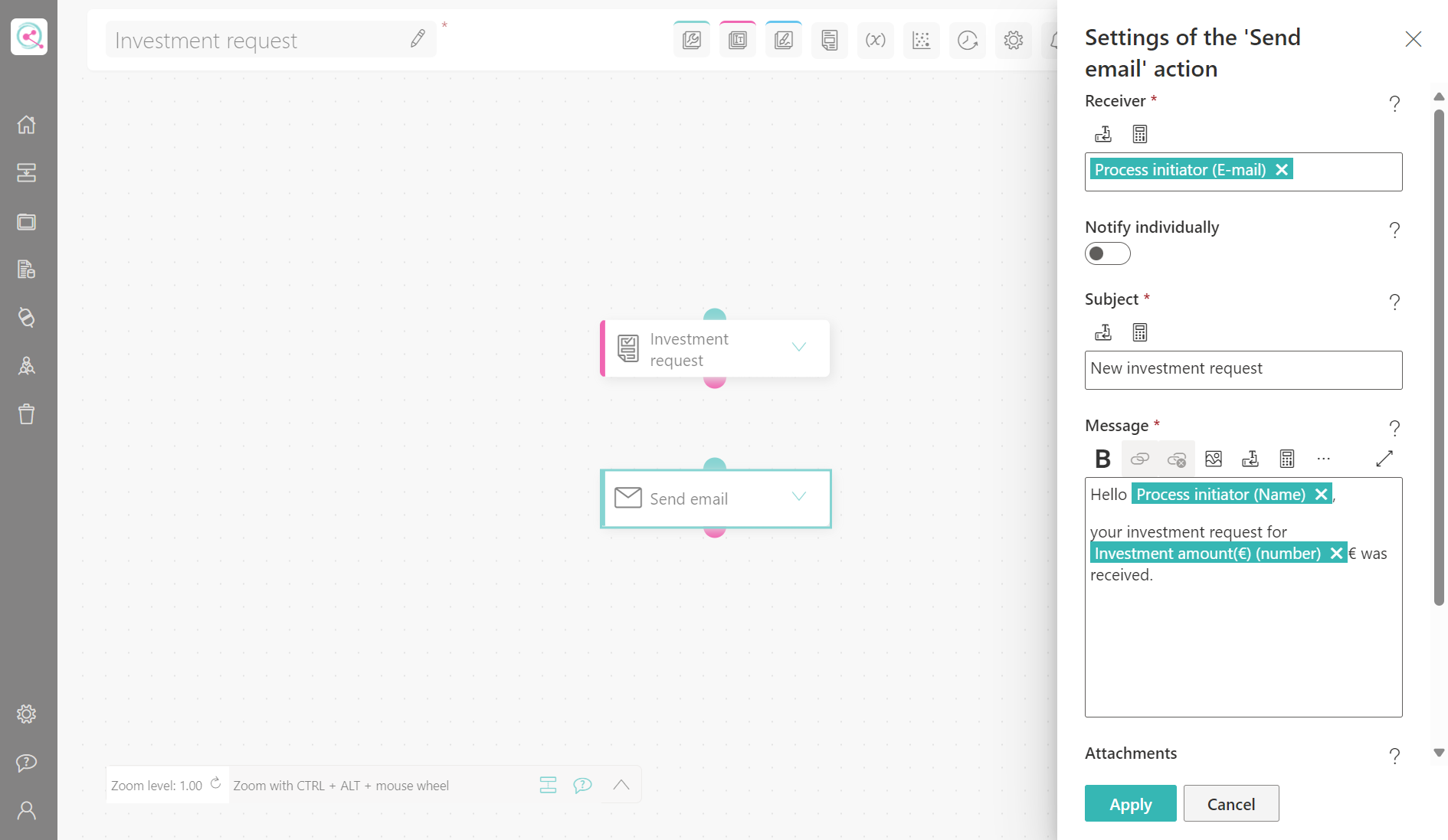
Task: Open the comment bubble in the zoom bar
Action: [x=583, y=785]
